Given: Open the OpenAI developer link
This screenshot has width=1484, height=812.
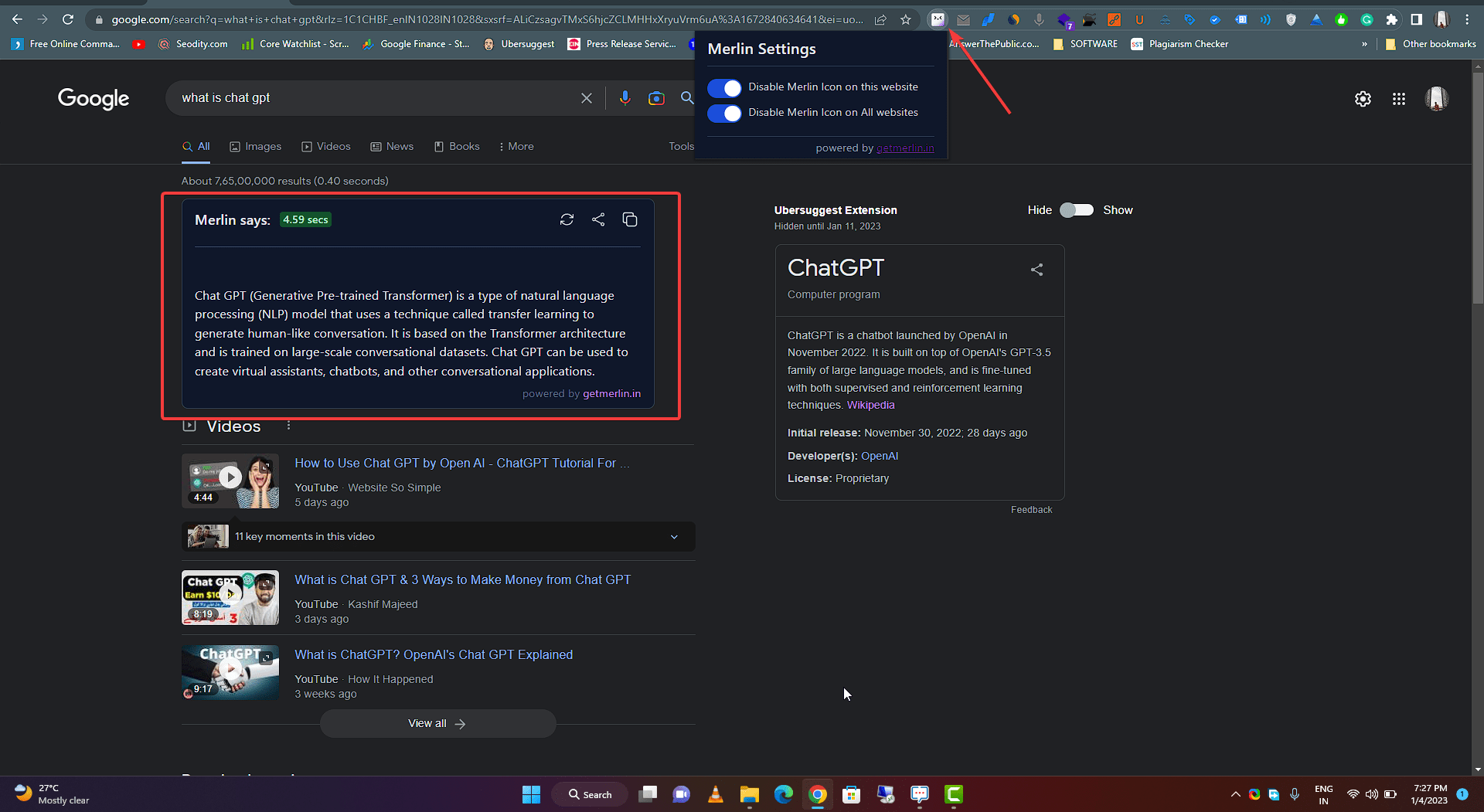Looking at the screenshot, I should click(x=880, y=456).
